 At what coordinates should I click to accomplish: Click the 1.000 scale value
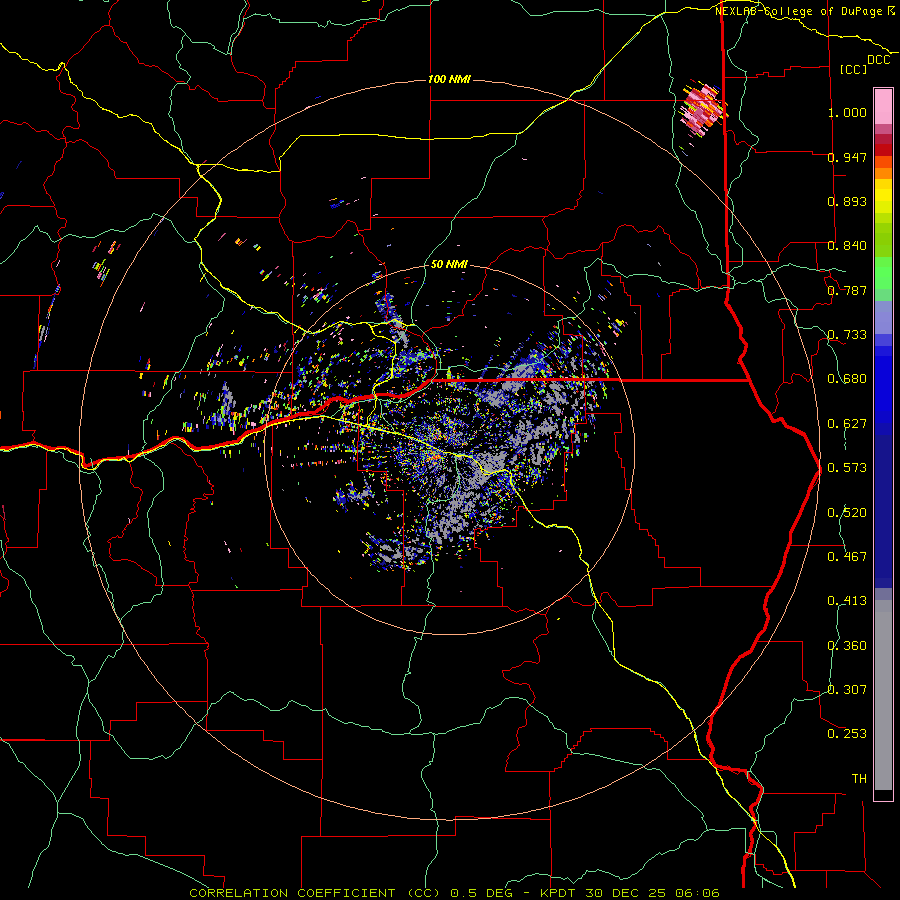pos(847,112)
